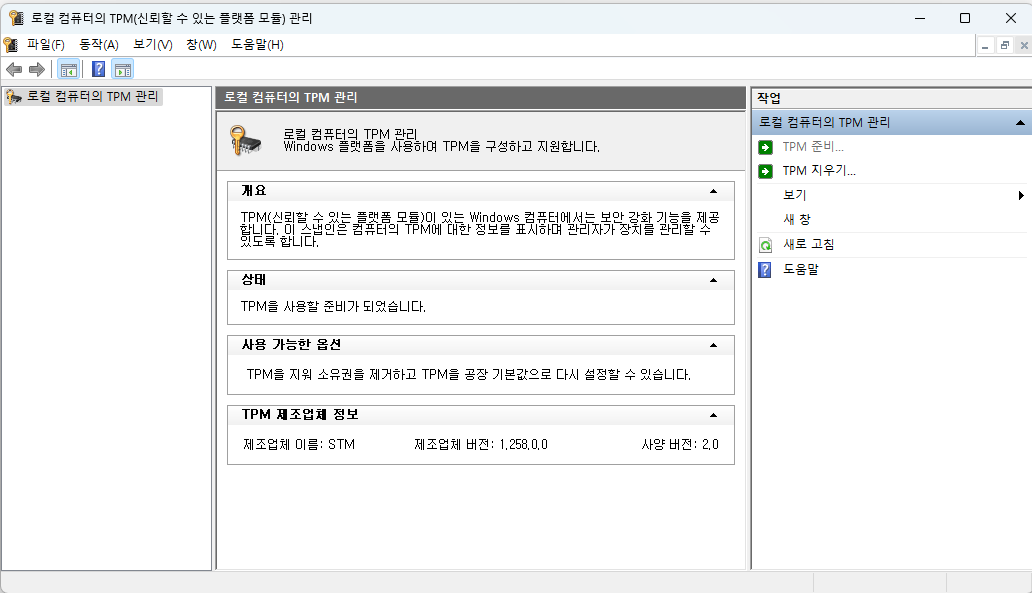Close the inner MDI child window
The height and width of the screenshot is (593, 1032).
coord(1023,45)
